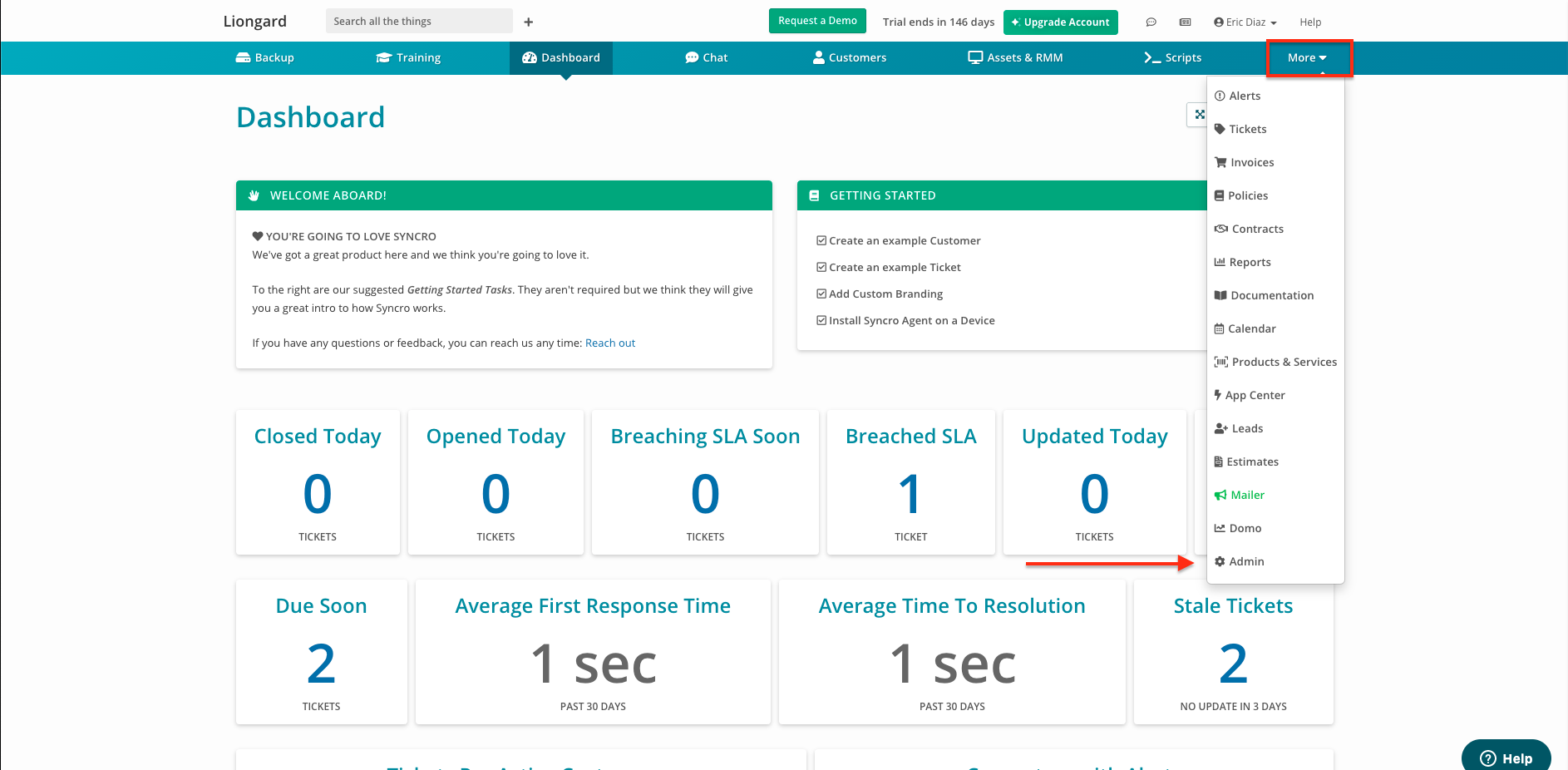
Task: Open the Stale Tickets card
Action: (x=1233, y=652)
